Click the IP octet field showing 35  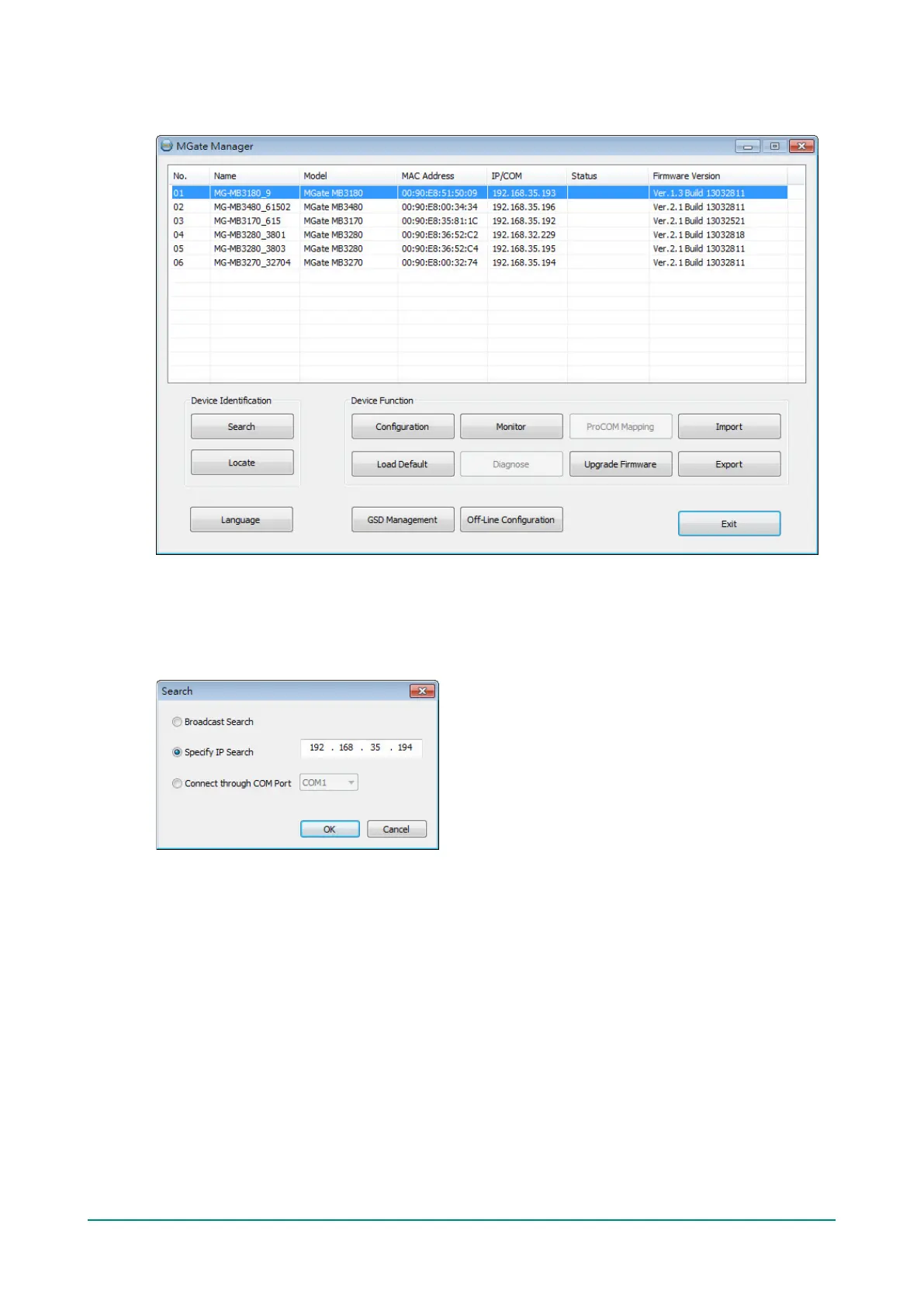point(375,747)
